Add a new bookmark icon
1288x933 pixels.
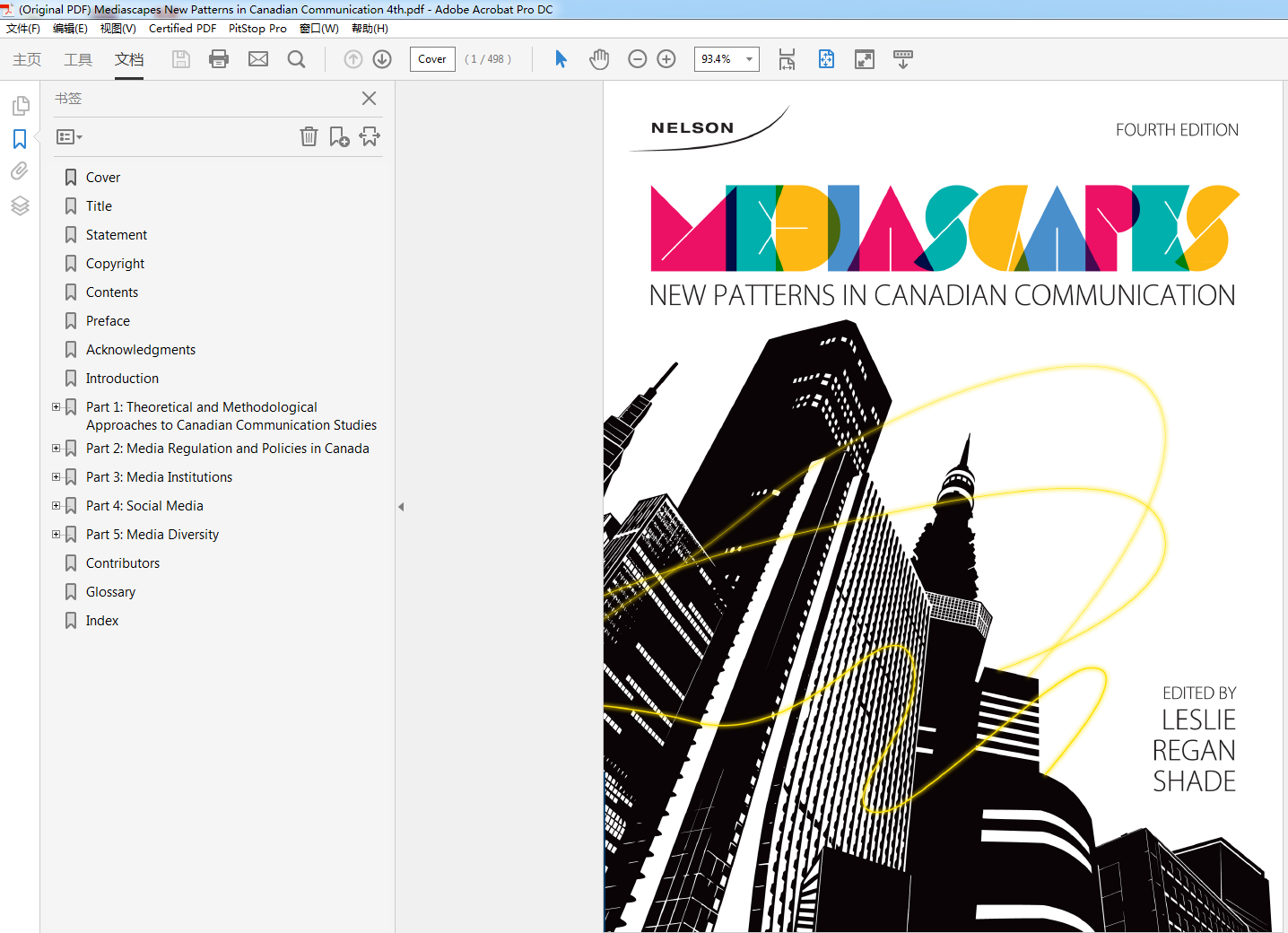click(339, 136)
